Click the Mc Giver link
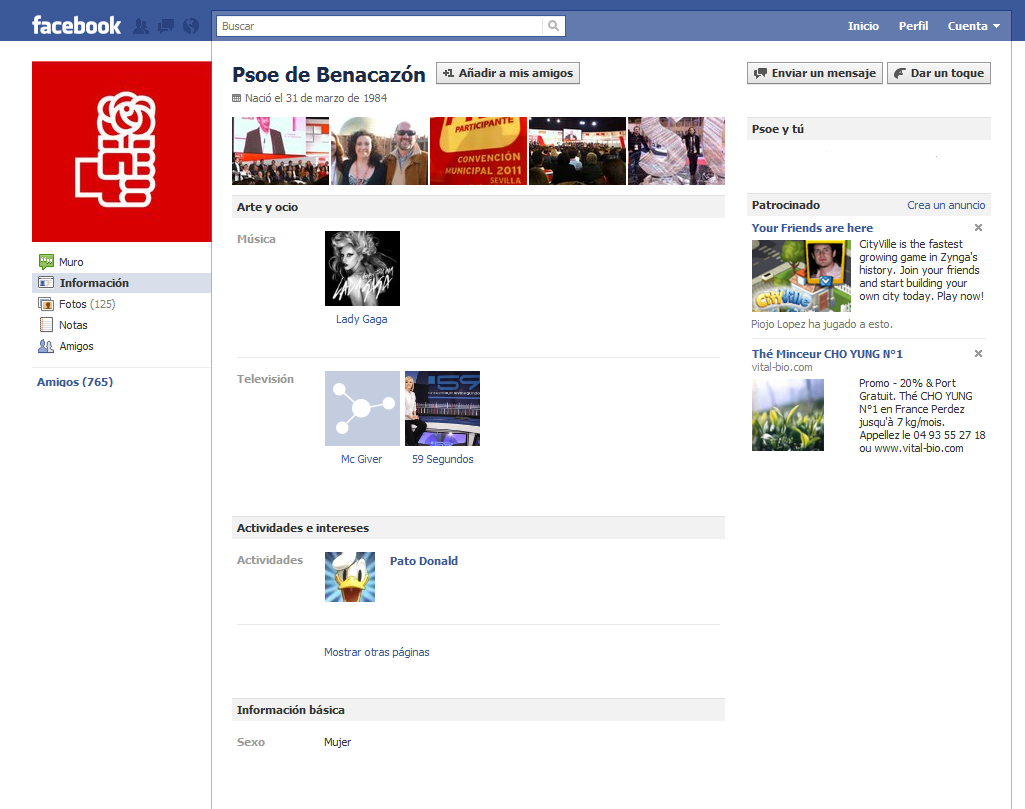This screenshot has height=809, width=1025. point(361,459)
